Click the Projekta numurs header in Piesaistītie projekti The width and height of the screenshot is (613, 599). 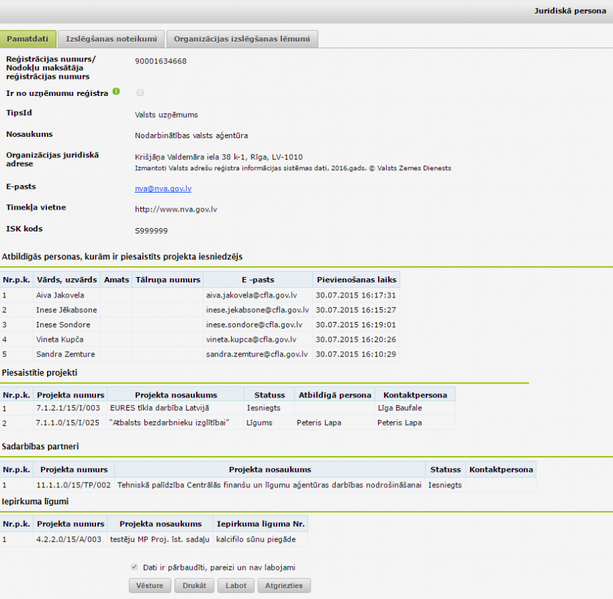[x=70, y=394]
